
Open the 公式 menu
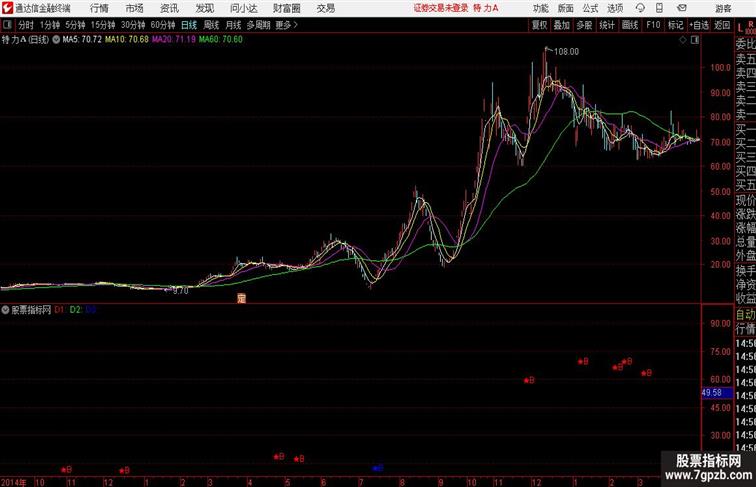(x=590, y=8)
